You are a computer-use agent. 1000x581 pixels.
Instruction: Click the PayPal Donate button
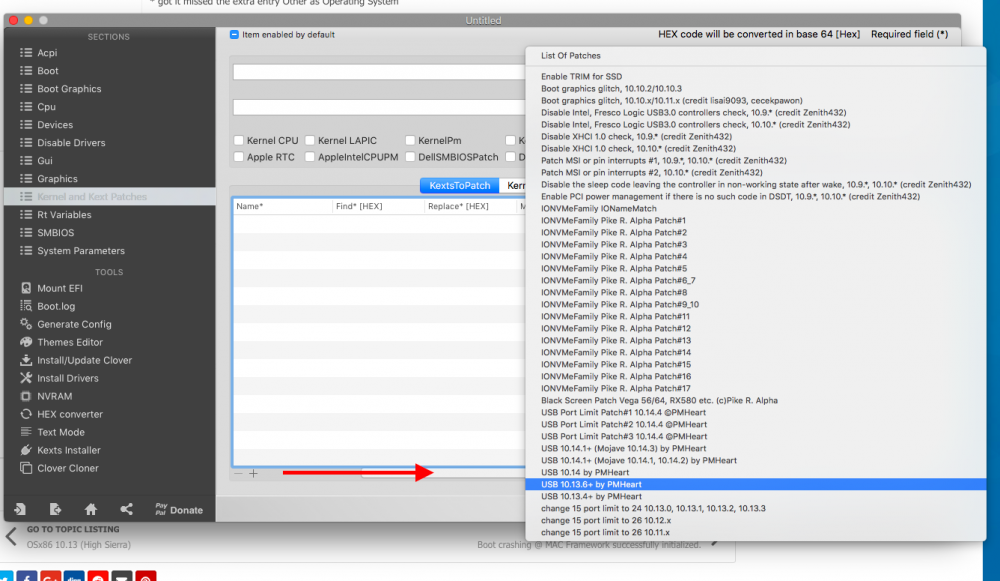click(179, 510)
